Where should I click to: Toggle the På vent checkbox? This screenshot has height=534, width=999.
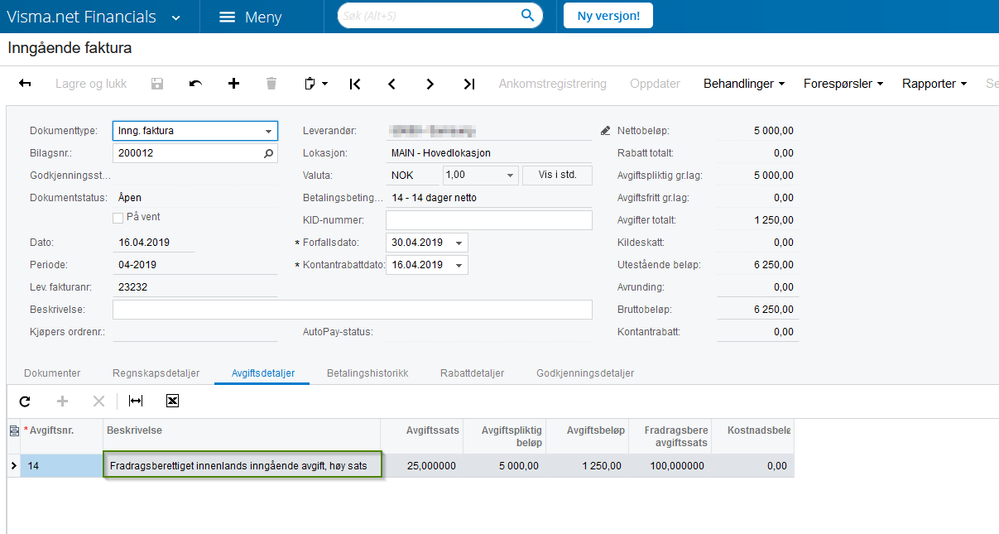pos(118,218)
